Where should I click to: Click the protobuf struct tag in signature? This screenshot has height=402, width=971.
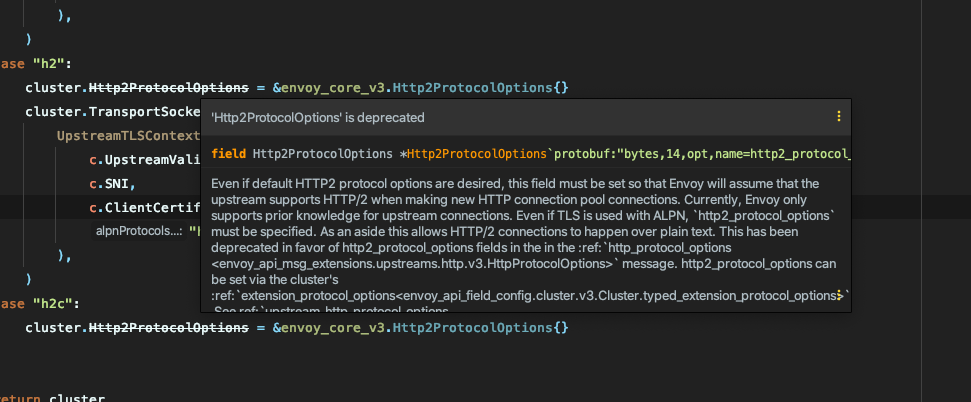pyautogui.click(x=702, y=154)
